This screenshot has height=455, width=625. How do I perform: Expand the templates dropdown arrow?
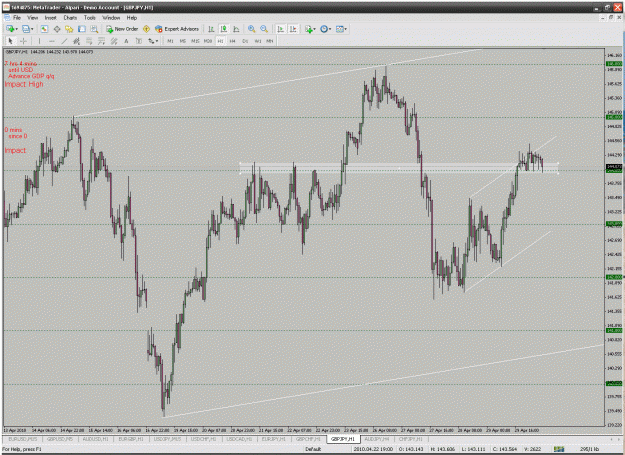[346, 29]
